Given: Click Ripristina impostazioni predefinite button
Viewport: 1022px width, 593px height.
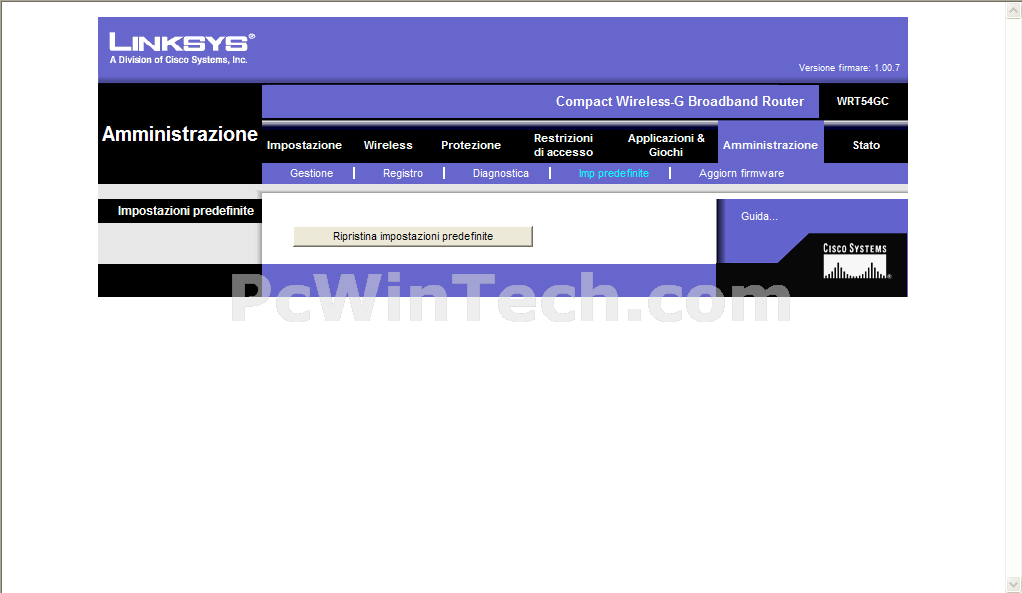Looking at the screenshot, I should tap(413, 237).
